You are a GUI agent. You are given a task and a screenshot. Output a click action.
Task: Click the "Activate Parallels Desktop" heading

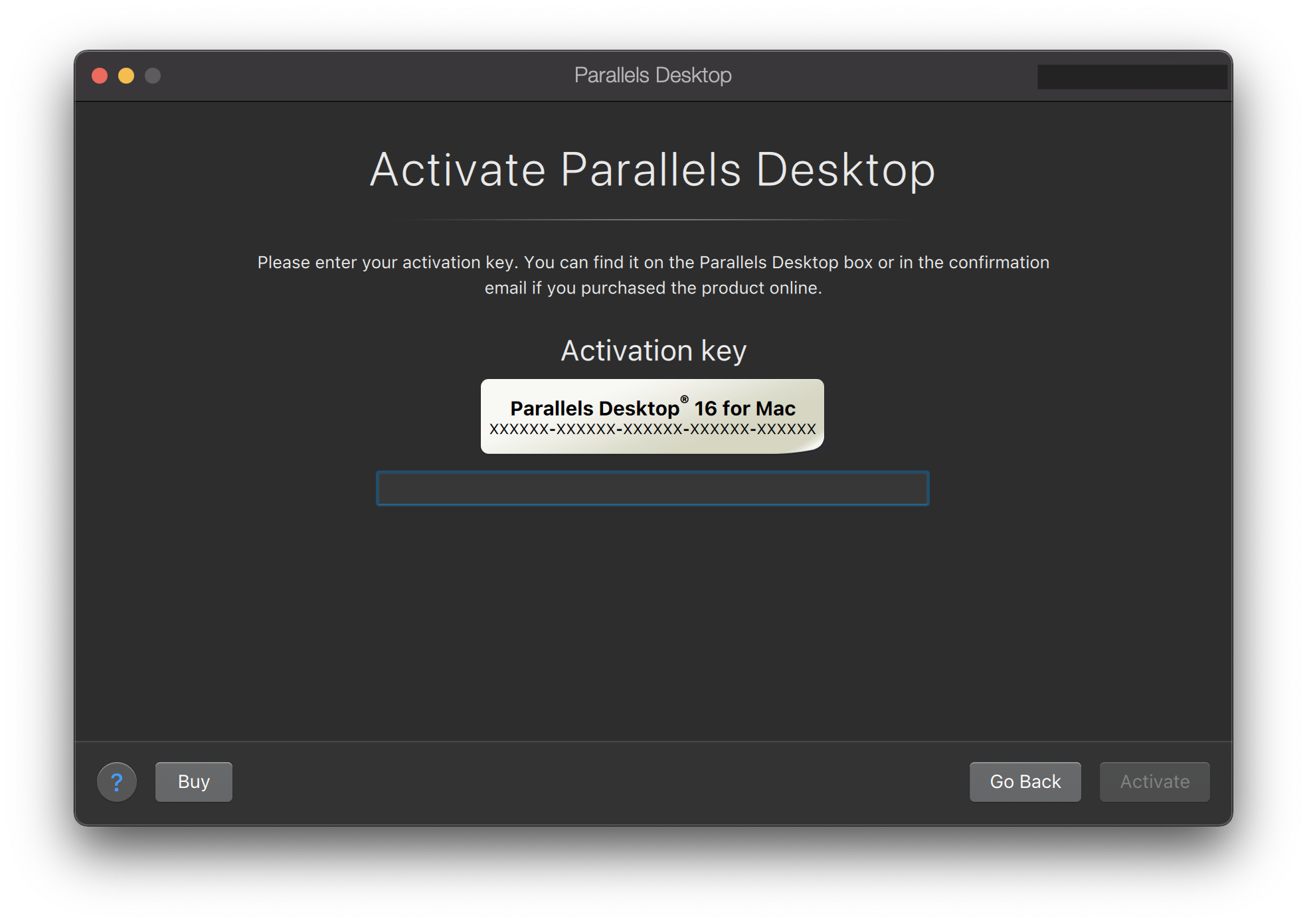[x=653, y=170]
